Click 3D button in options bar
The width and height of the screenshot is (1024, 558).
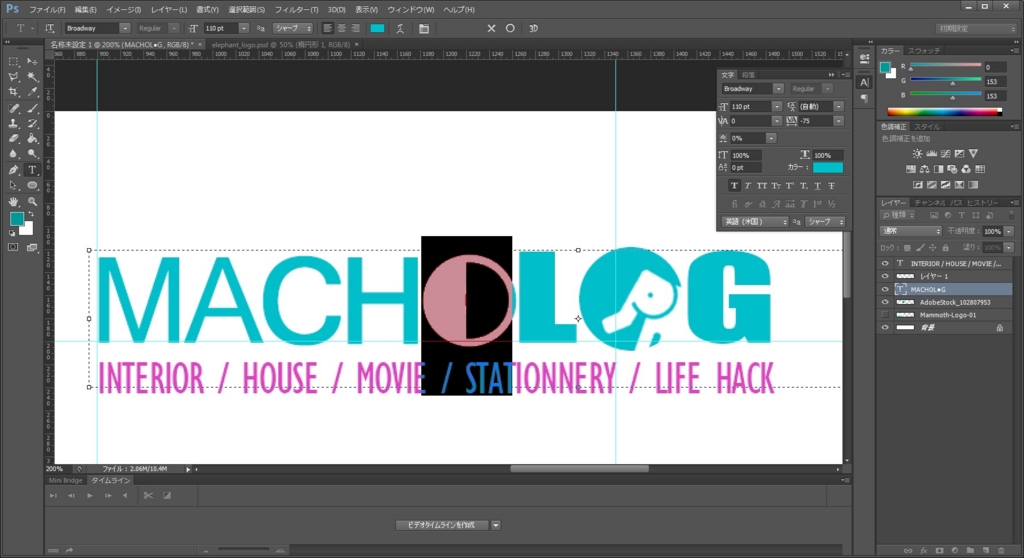[x=534, y=29]
